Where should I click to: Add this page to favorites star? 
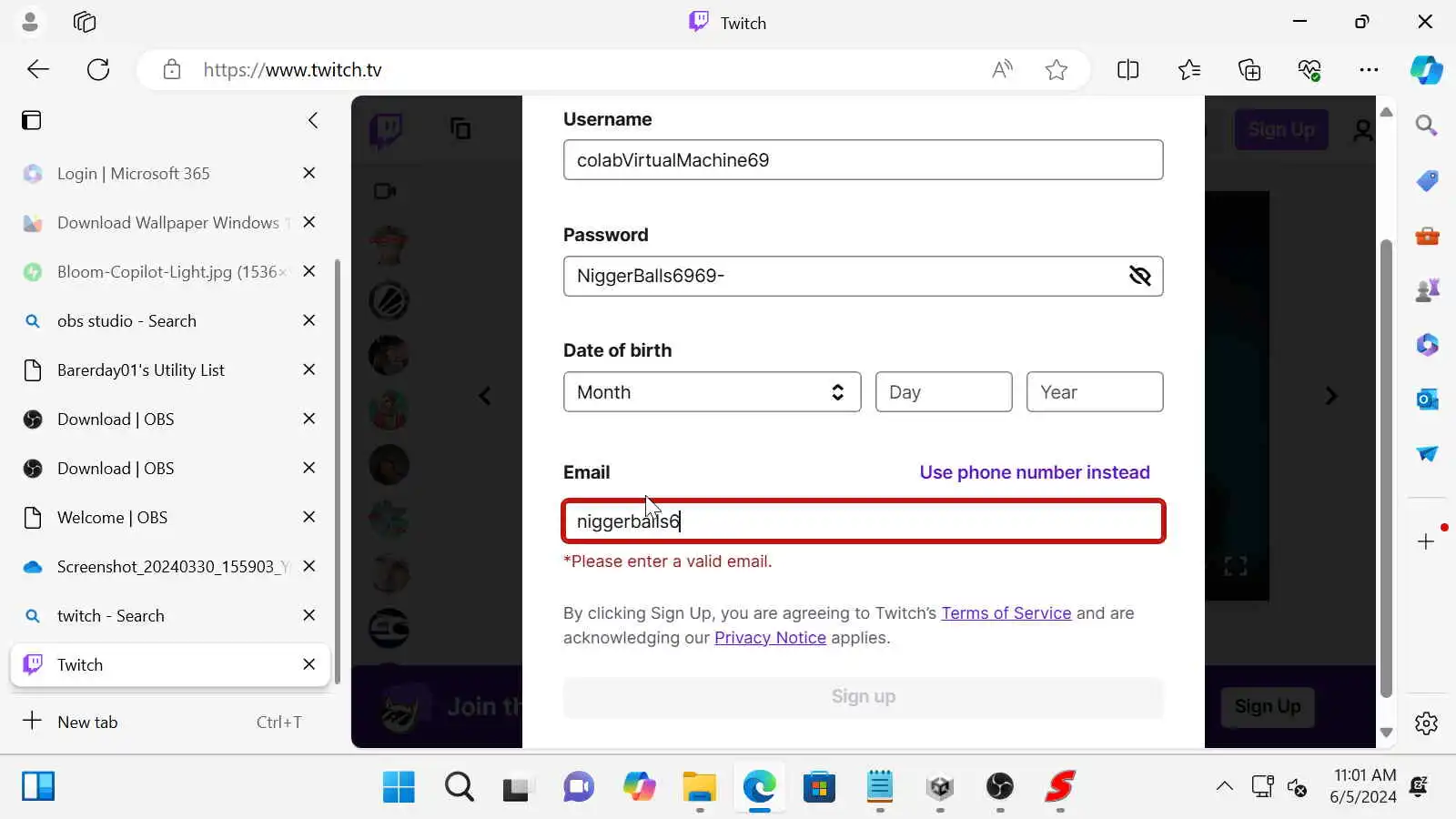(x=1056, y=69)
